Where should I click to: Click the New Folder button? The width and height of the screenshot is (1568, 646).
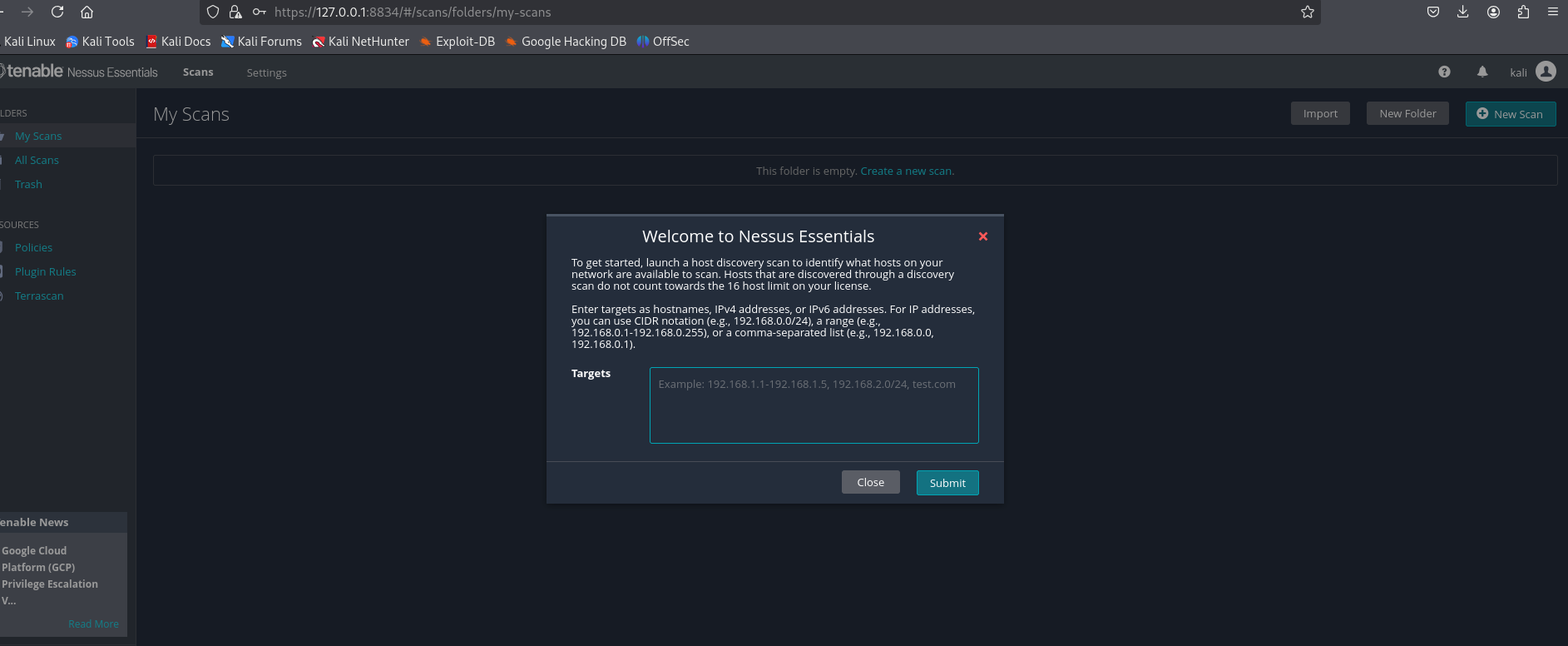1407,113
